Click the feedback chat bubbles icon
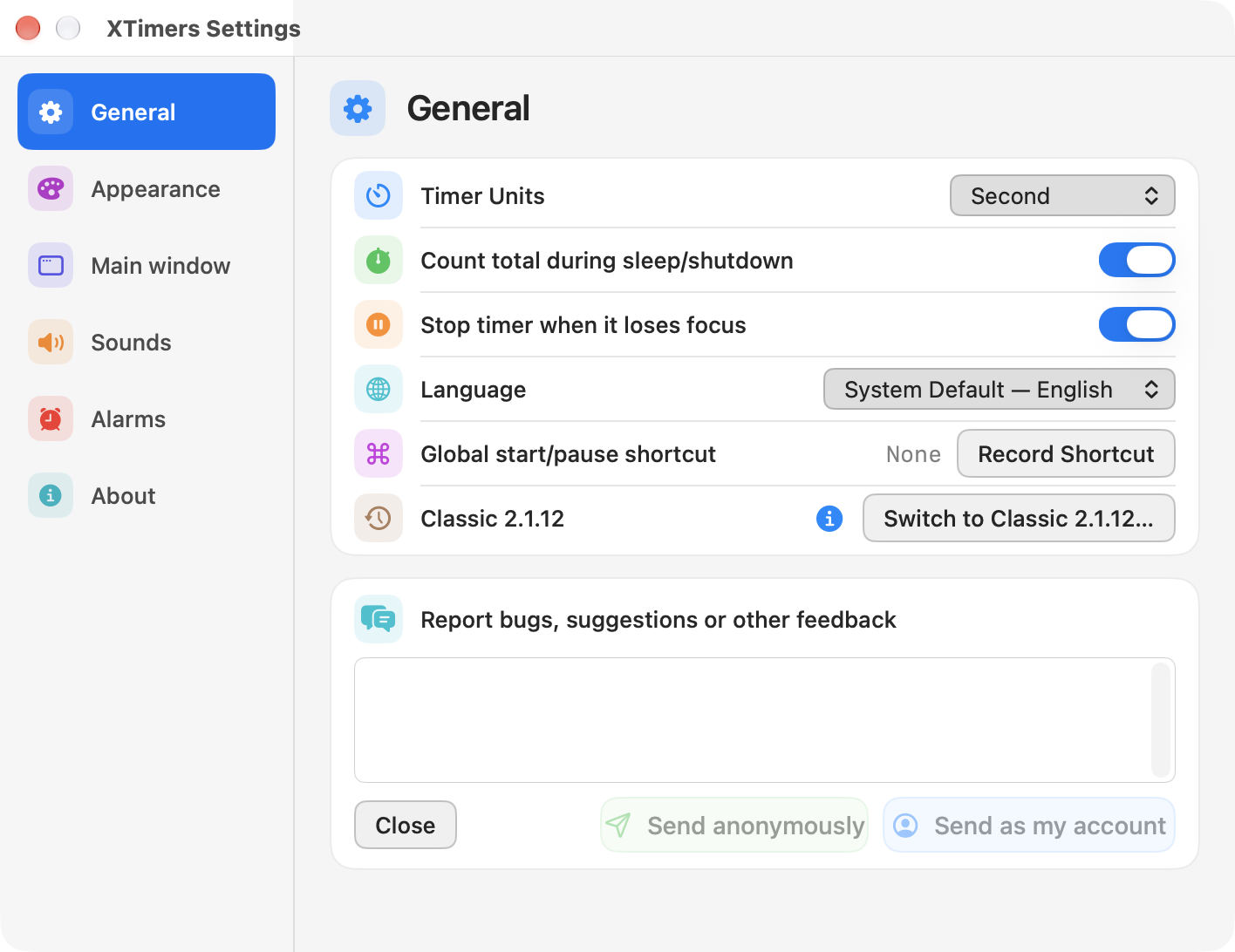1235x952 pixels. click(x=379, y=620)
